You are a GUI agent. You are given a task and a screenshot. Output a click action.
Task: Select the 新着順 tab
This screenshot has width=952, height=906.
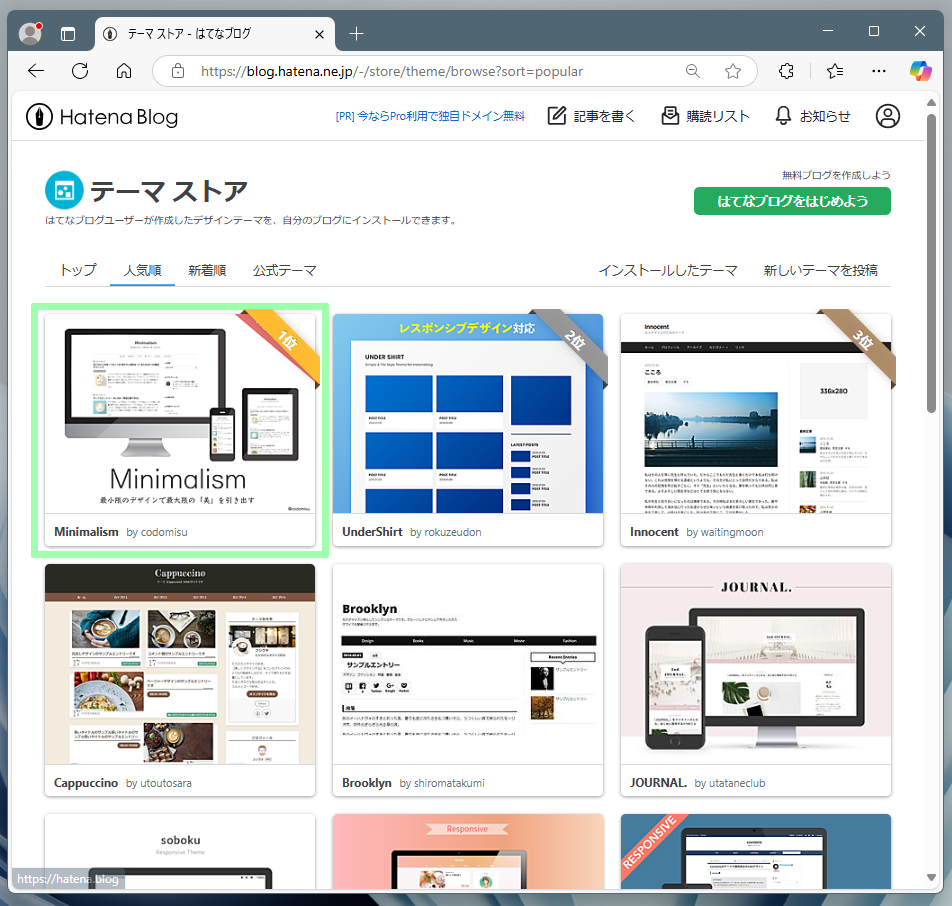coord(207,270)
